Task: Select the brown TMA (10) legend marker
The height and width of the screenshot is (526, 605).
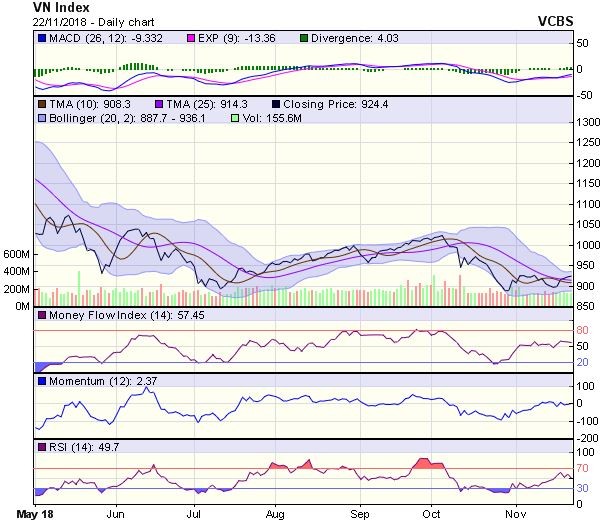Action: point(41,103)
